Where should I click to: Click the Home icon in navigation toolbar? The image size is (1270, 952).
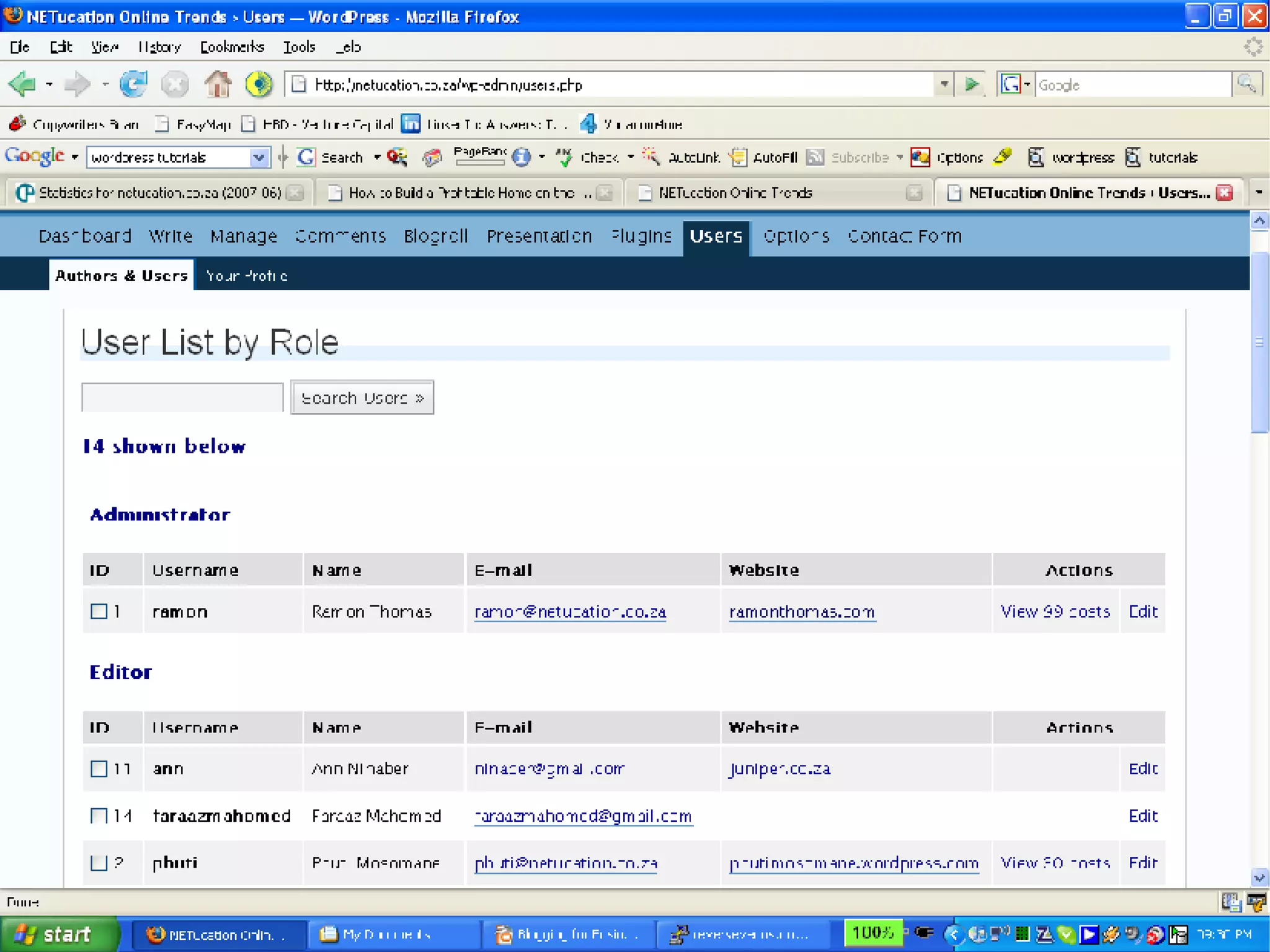[x=218, y=84]
